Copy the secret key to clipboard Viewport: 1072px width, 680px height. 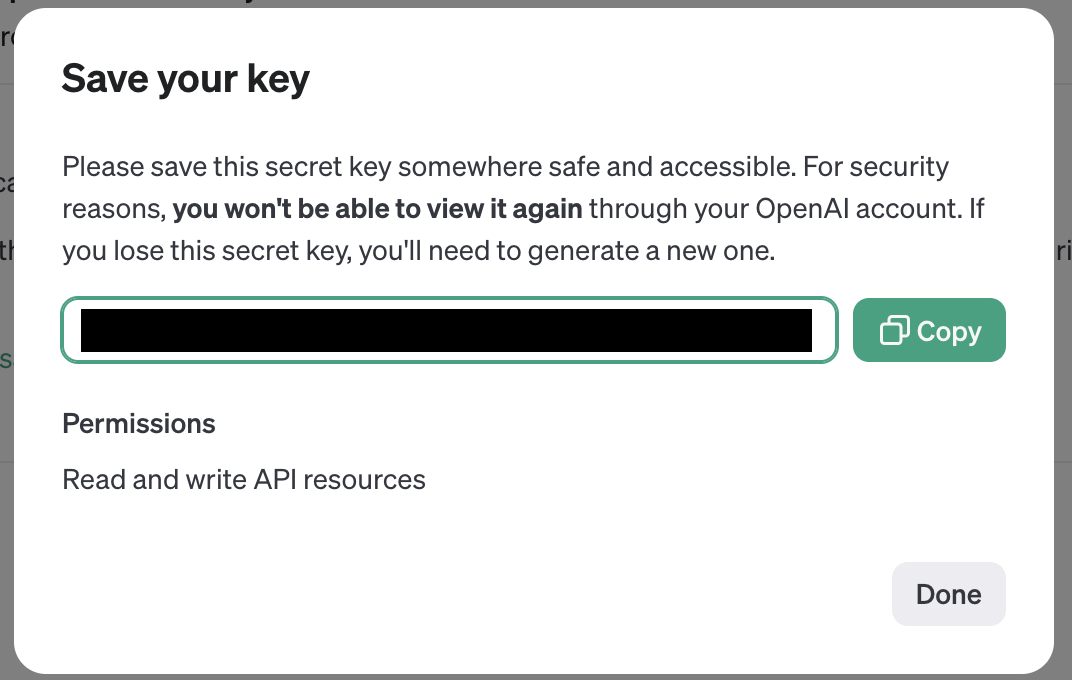(x=928, y=330)
